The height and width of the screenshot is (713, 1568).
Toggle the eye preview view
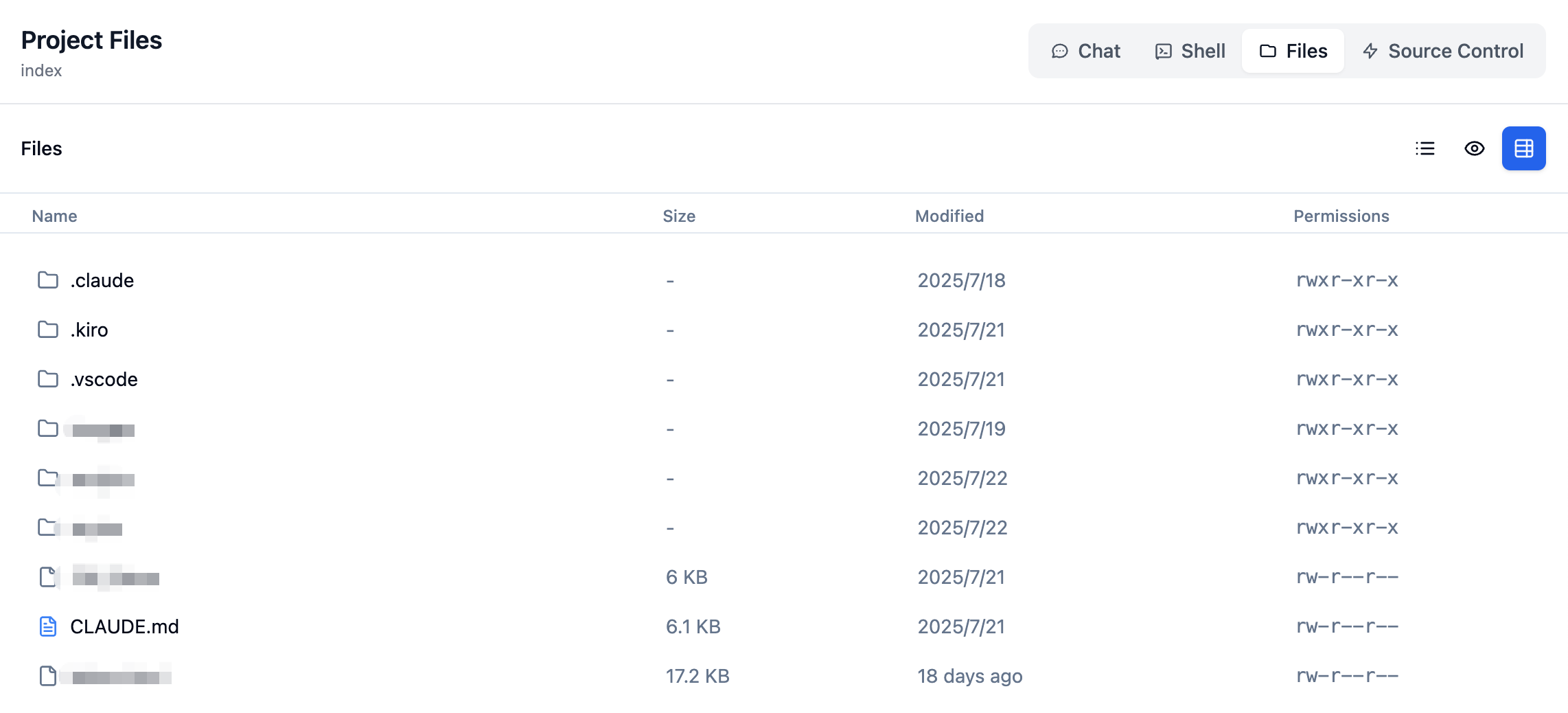click(x=1475, y=148)
